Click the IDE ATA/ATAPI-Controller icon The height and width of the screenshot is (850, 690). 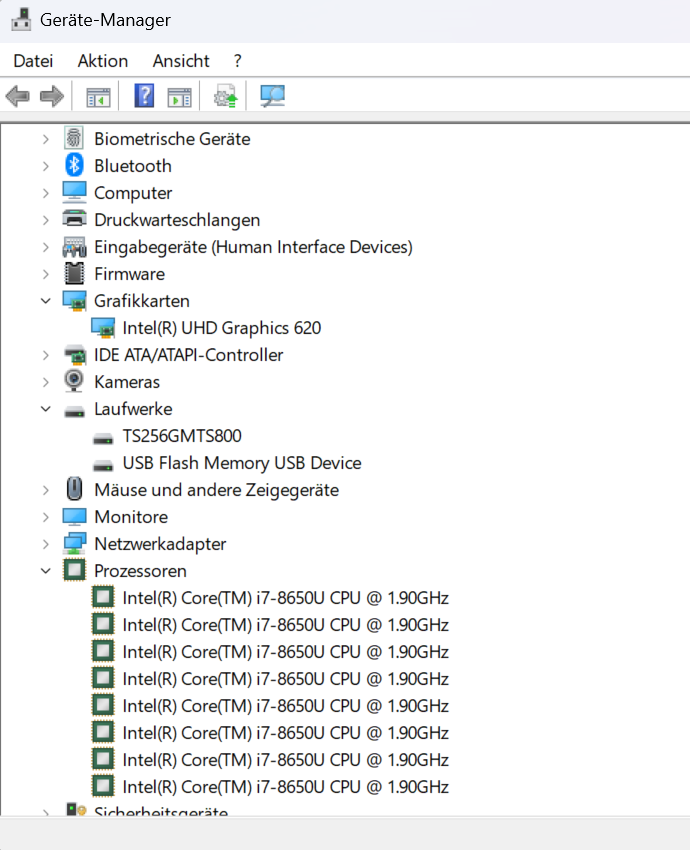[75, 355]
